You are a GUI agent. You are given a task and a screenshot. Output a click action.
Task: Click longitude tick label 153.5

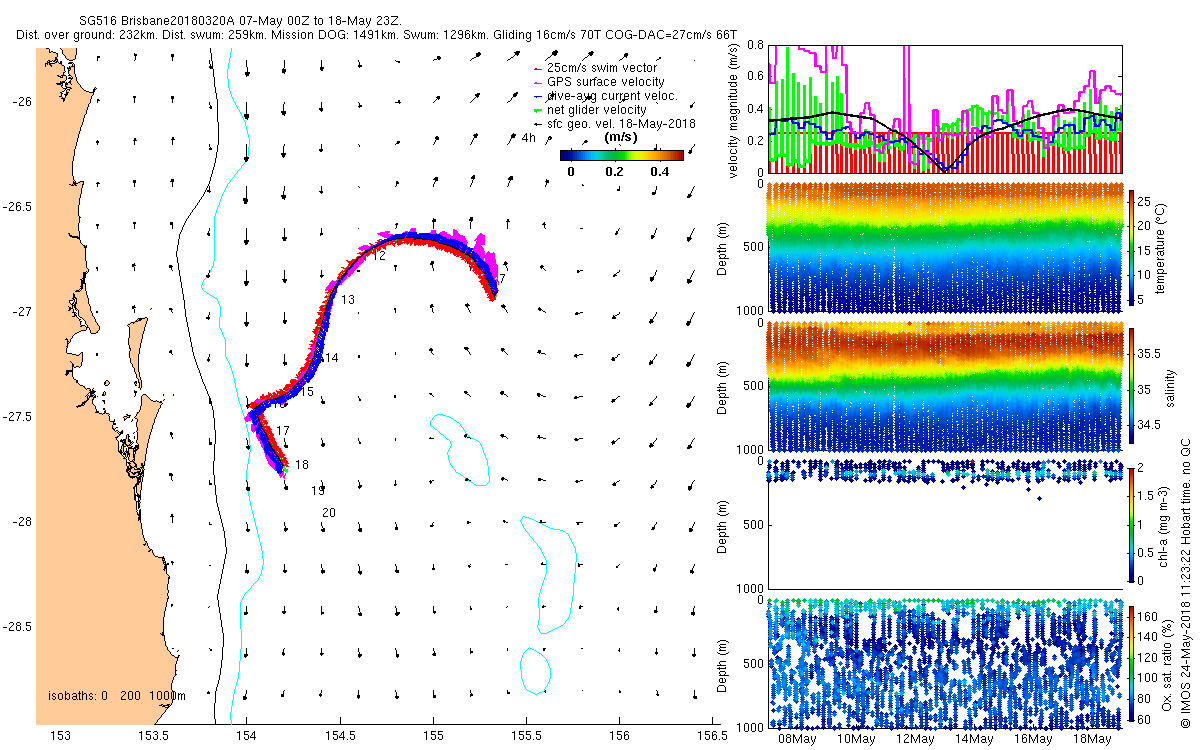pyautogui.click(x=153, y=736)
